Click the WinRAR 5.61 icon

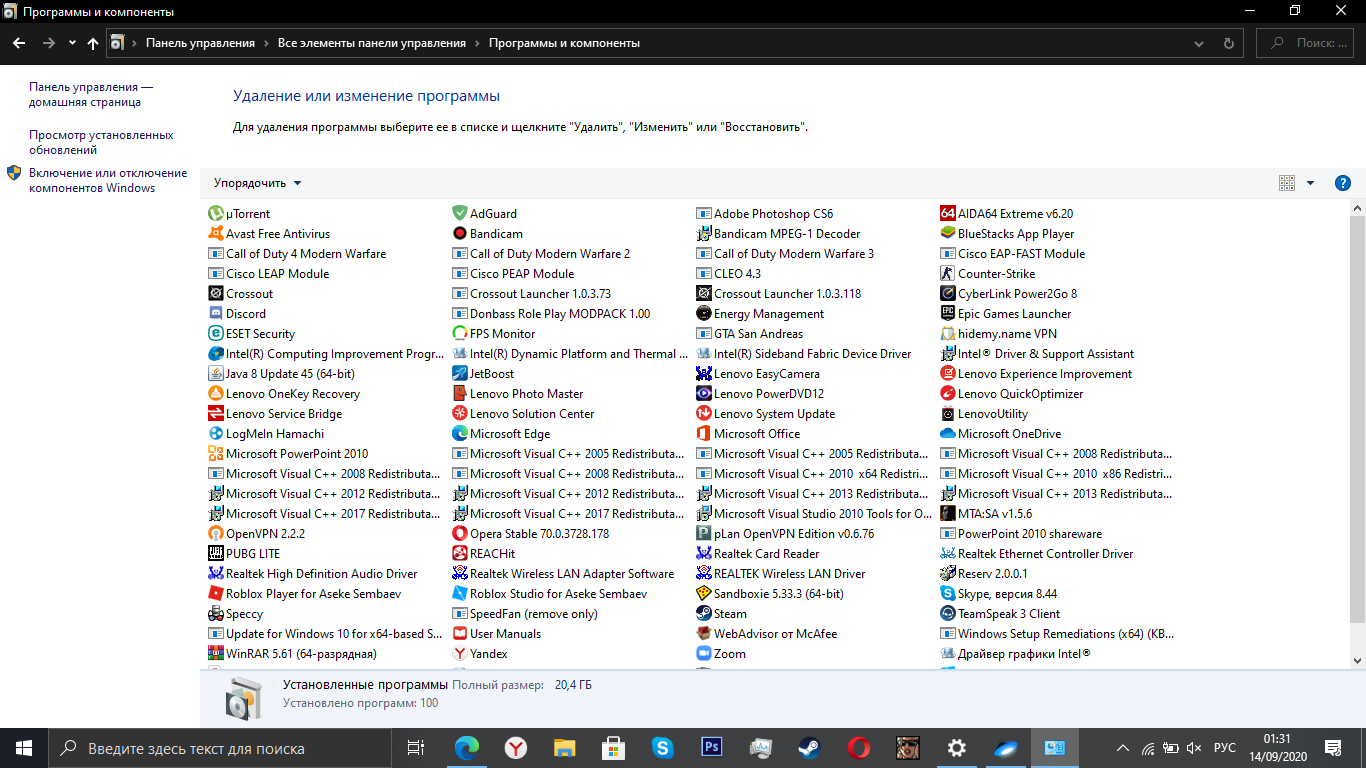[x=216, y=653]
